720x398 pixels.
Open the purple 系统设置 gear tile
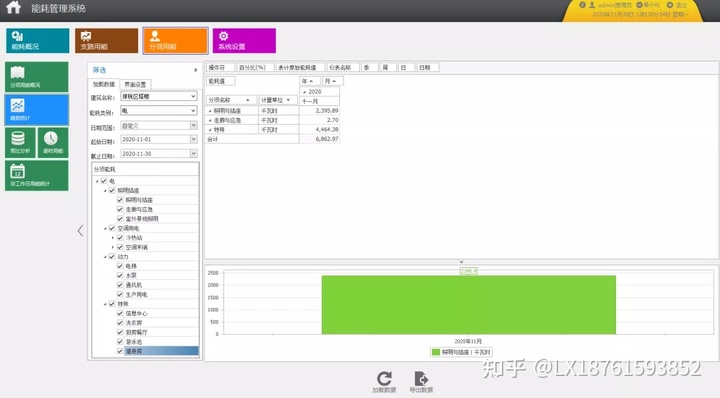coord(244,40)
